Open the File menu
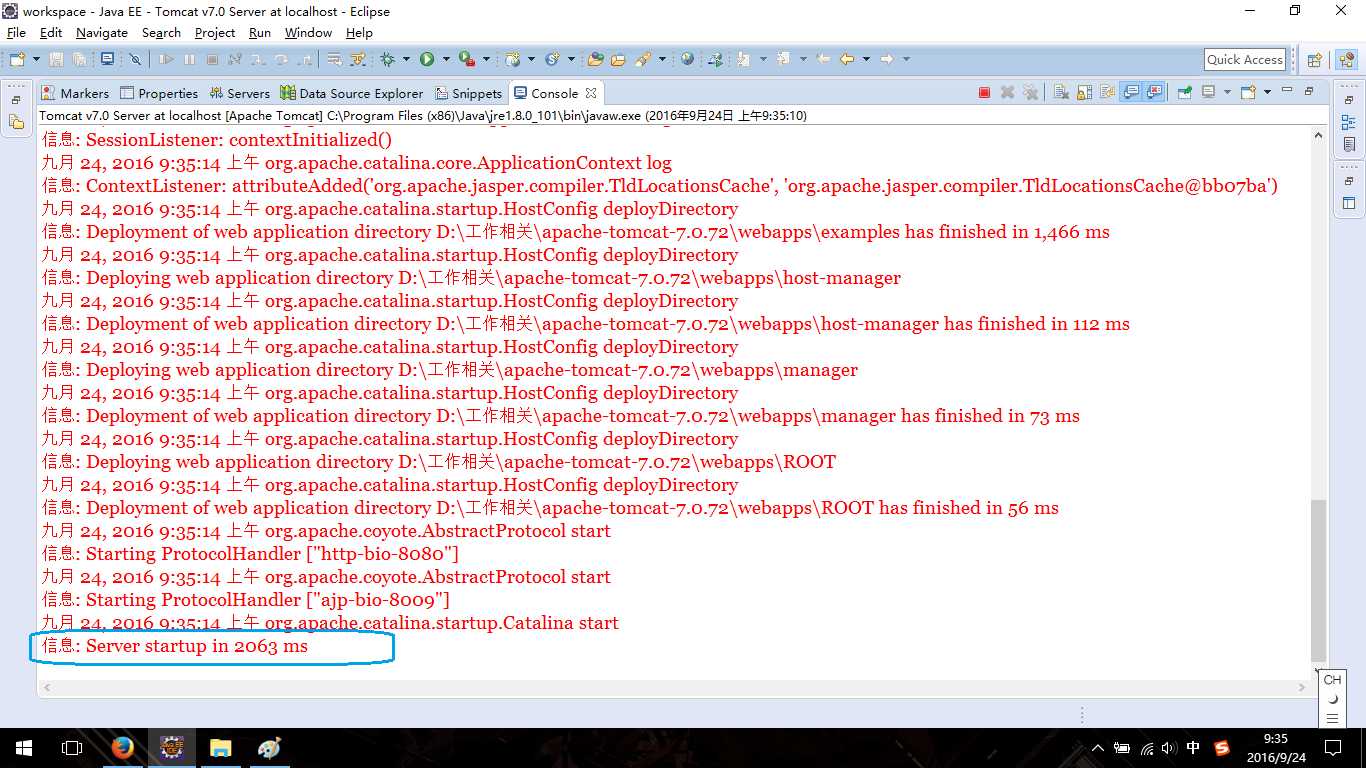1366x768 pixels. click(x=16, y=32)
